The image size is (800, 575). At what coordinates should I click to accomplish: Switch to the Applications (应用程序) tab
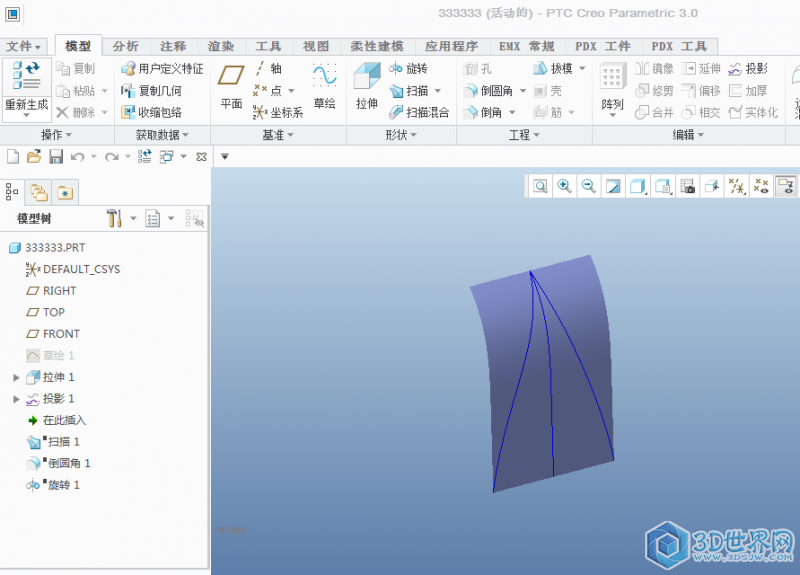click(452, 46)
